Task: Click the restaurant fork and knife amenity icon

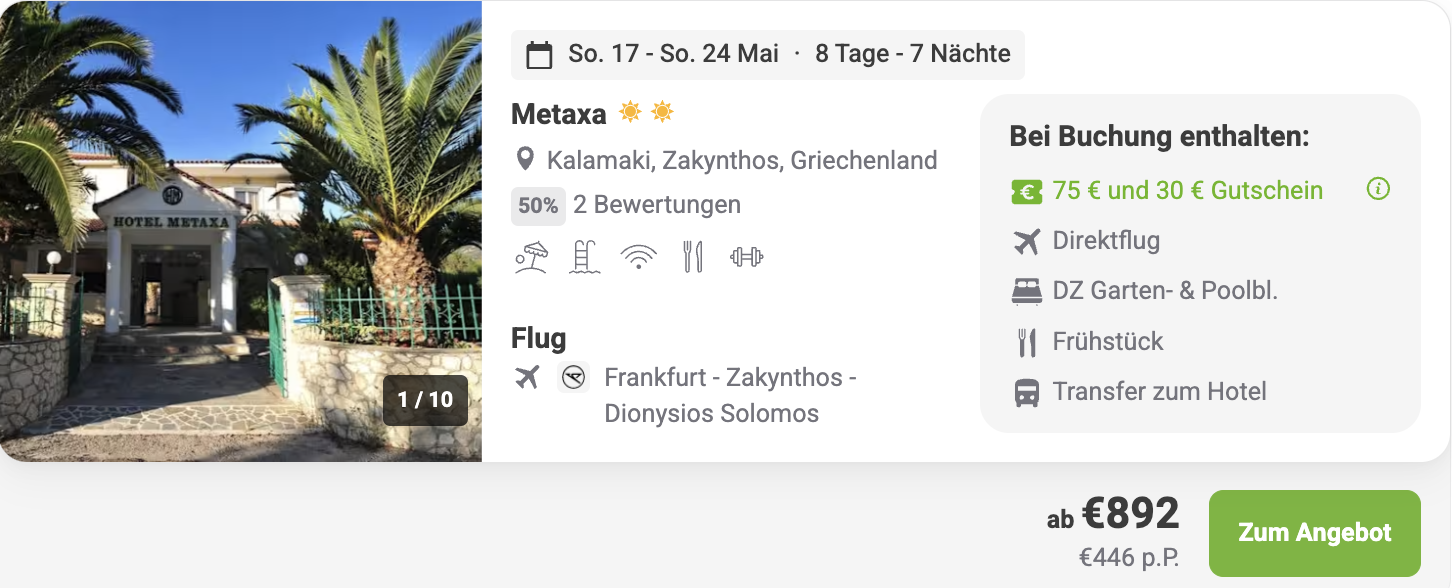Action: (x=692, y=257)
